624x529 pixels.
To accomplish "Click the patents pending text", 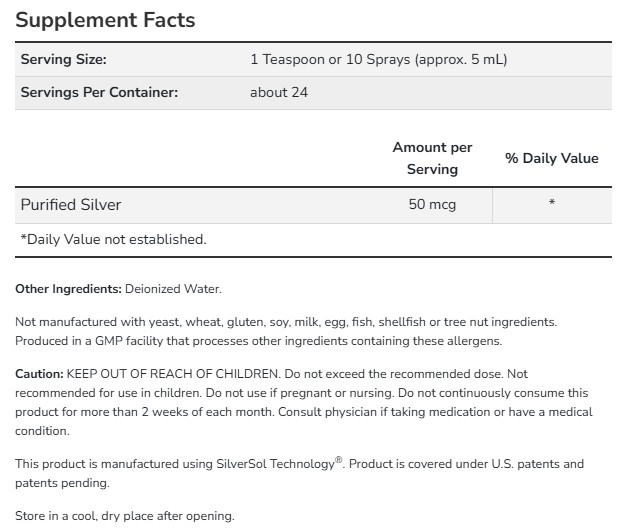I will point(62,482).
